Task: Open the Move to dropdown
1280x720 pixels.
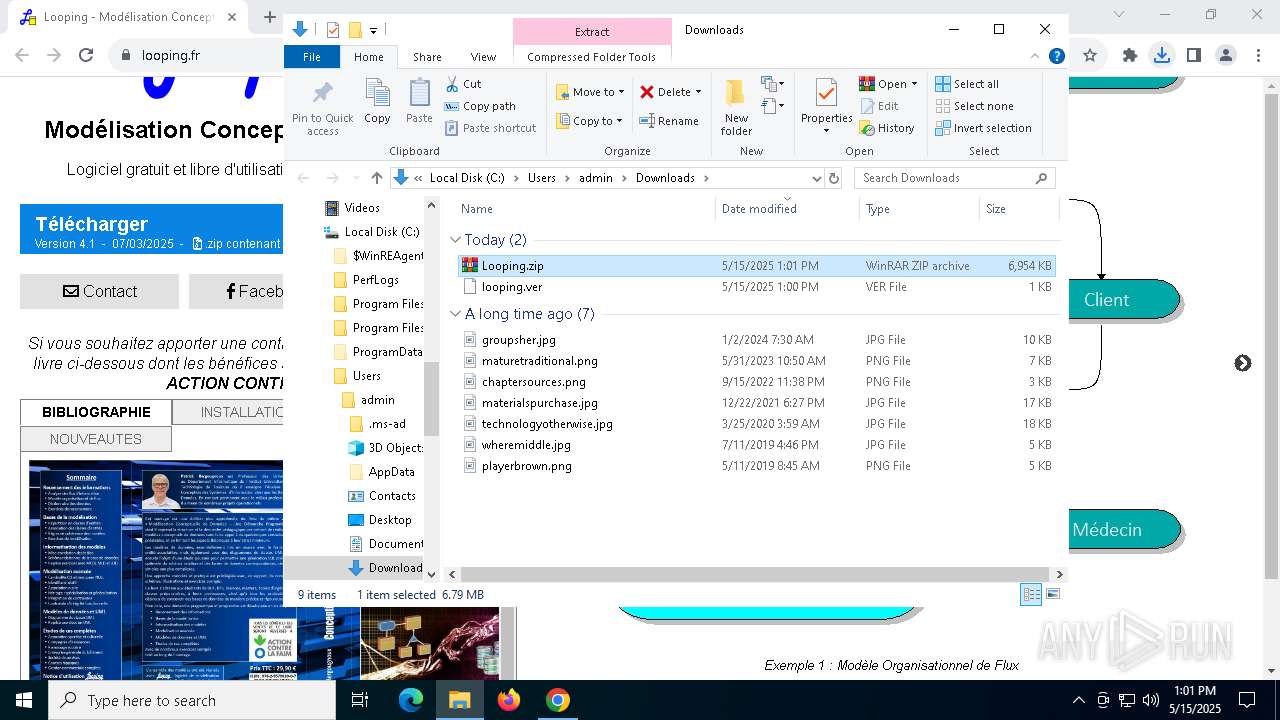Action: pyautogui.click(x=590, y=92)
